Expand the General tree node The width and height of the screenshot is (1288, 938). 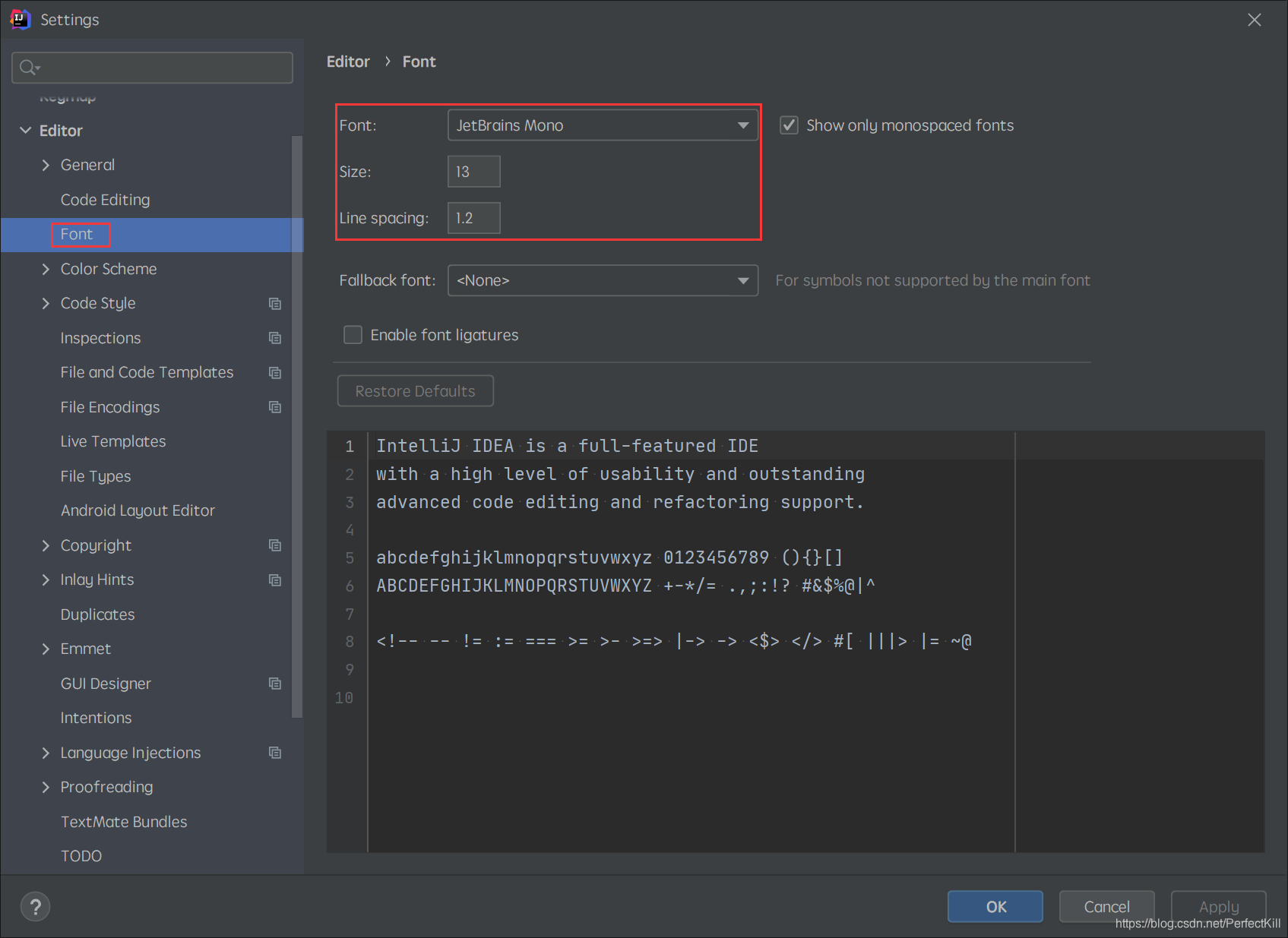[x=46, y=165]
